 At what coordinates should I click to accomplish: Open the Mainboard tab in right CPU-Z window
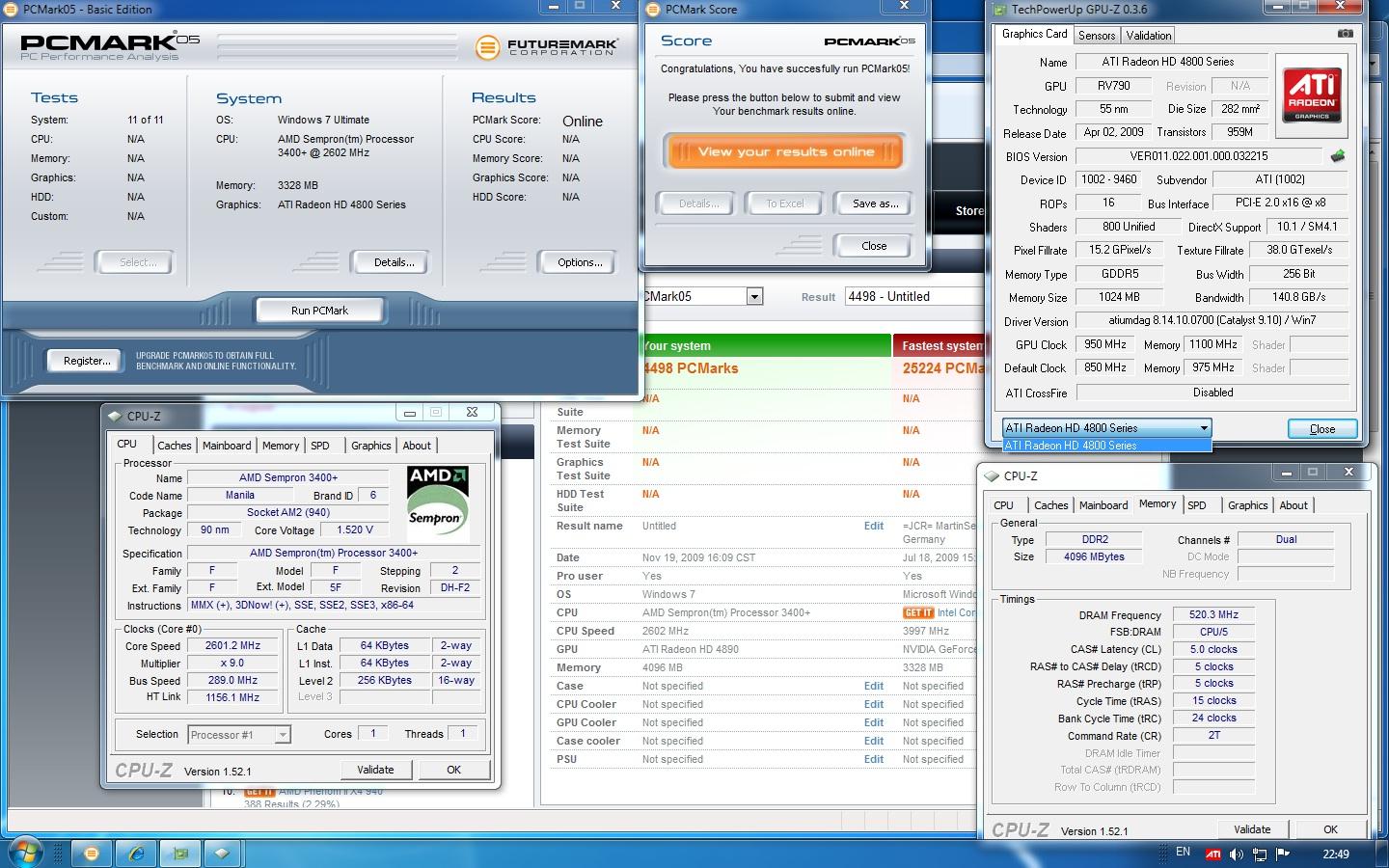coord(1103,505)
